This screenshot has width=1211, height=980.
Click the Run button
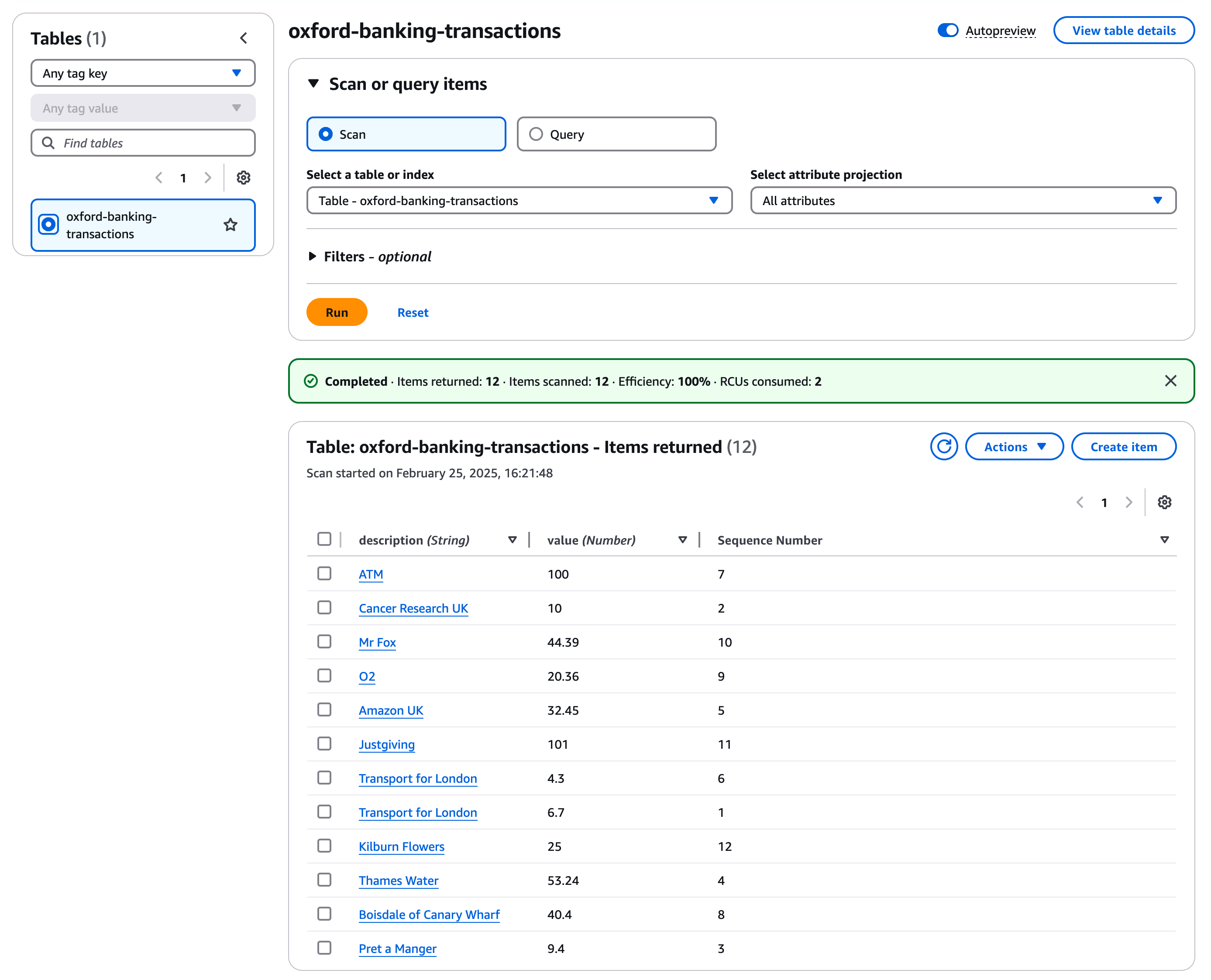[336, 312]
